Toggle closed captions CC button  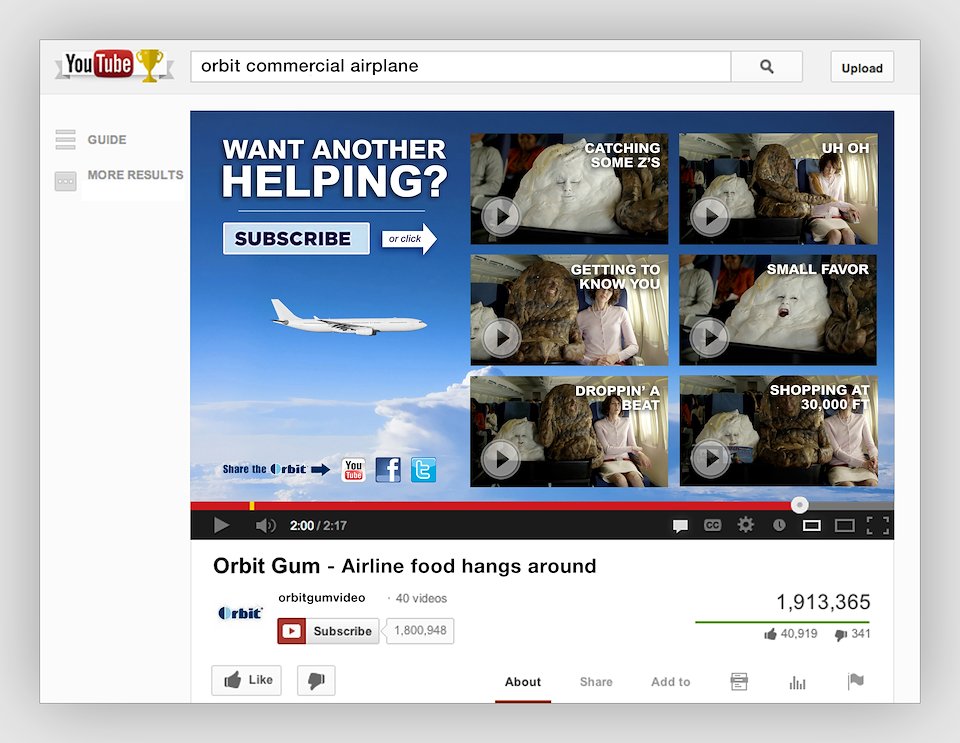712,525
